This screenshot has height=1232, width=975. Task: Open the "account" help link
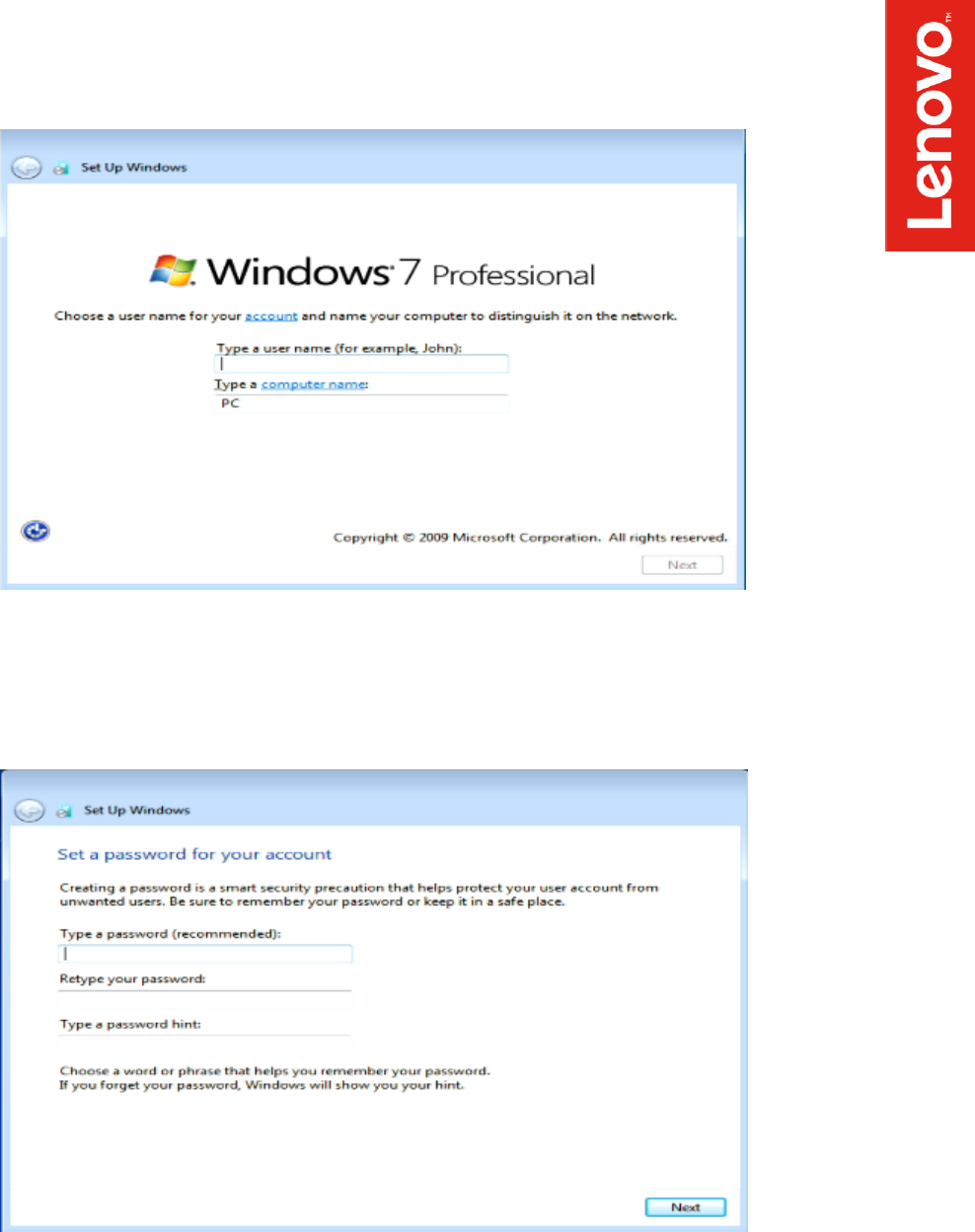[x=271, y=317]
